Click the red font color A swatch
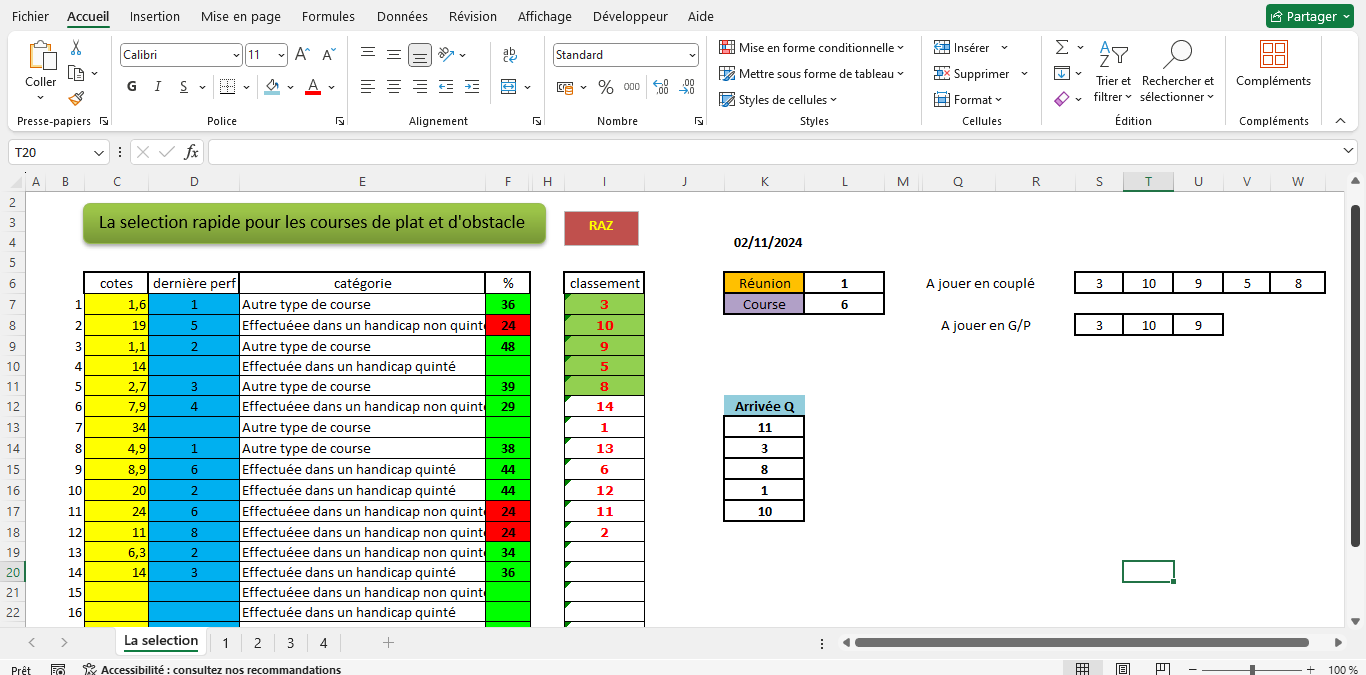 312,87
